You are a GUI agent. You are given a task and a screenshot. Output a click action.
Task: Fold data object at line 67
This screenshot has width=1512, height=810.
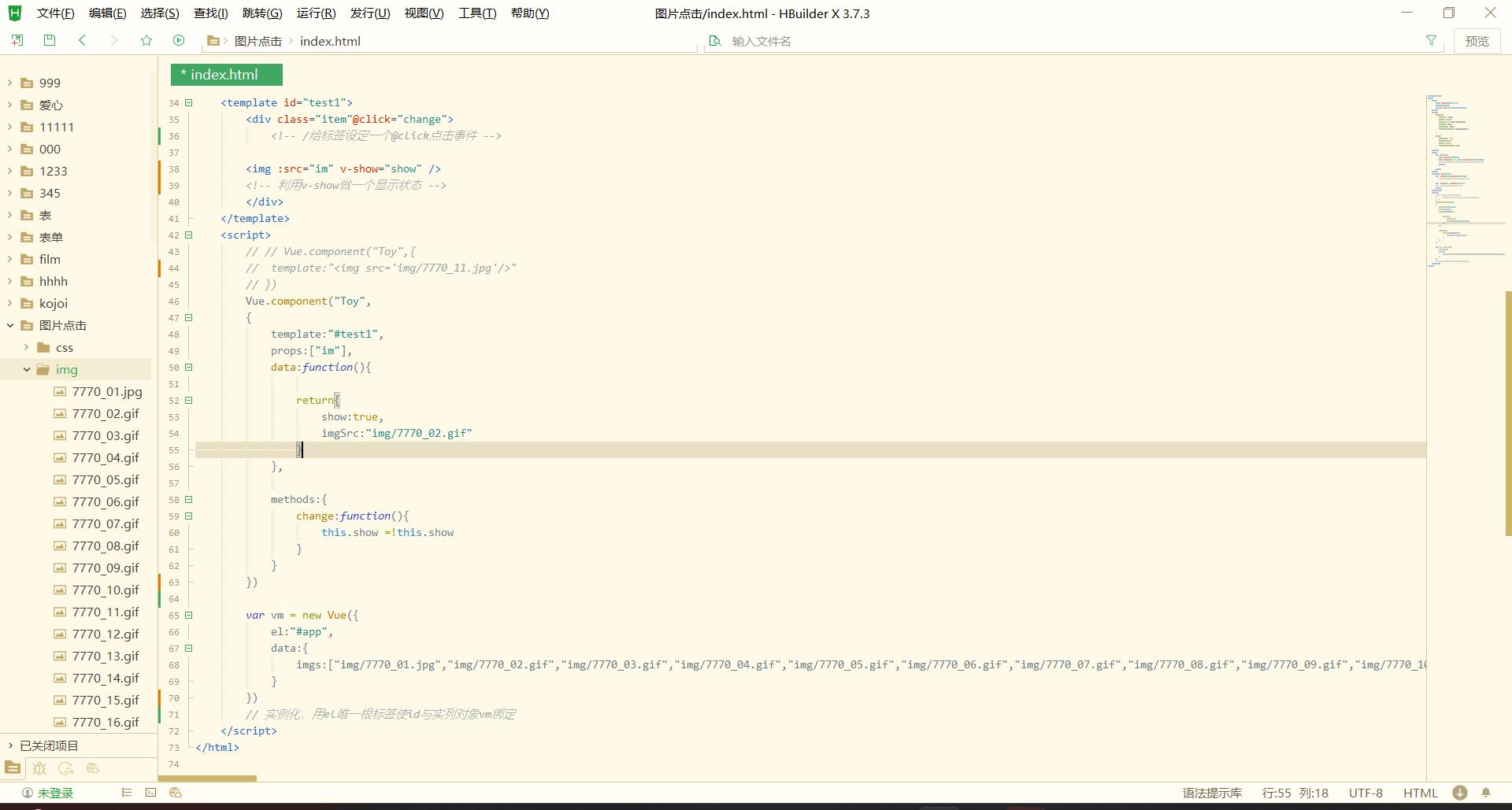(188, 648)
